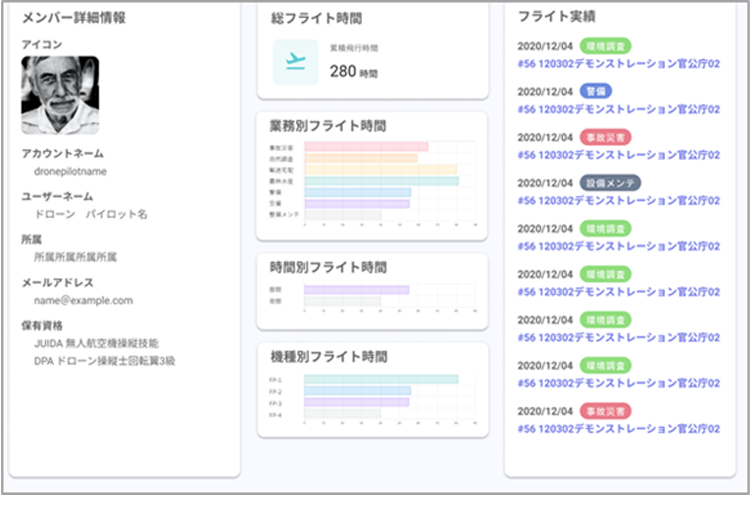
Task: Click the account name value dronepilotname
Action: click(x=70, y=172)
